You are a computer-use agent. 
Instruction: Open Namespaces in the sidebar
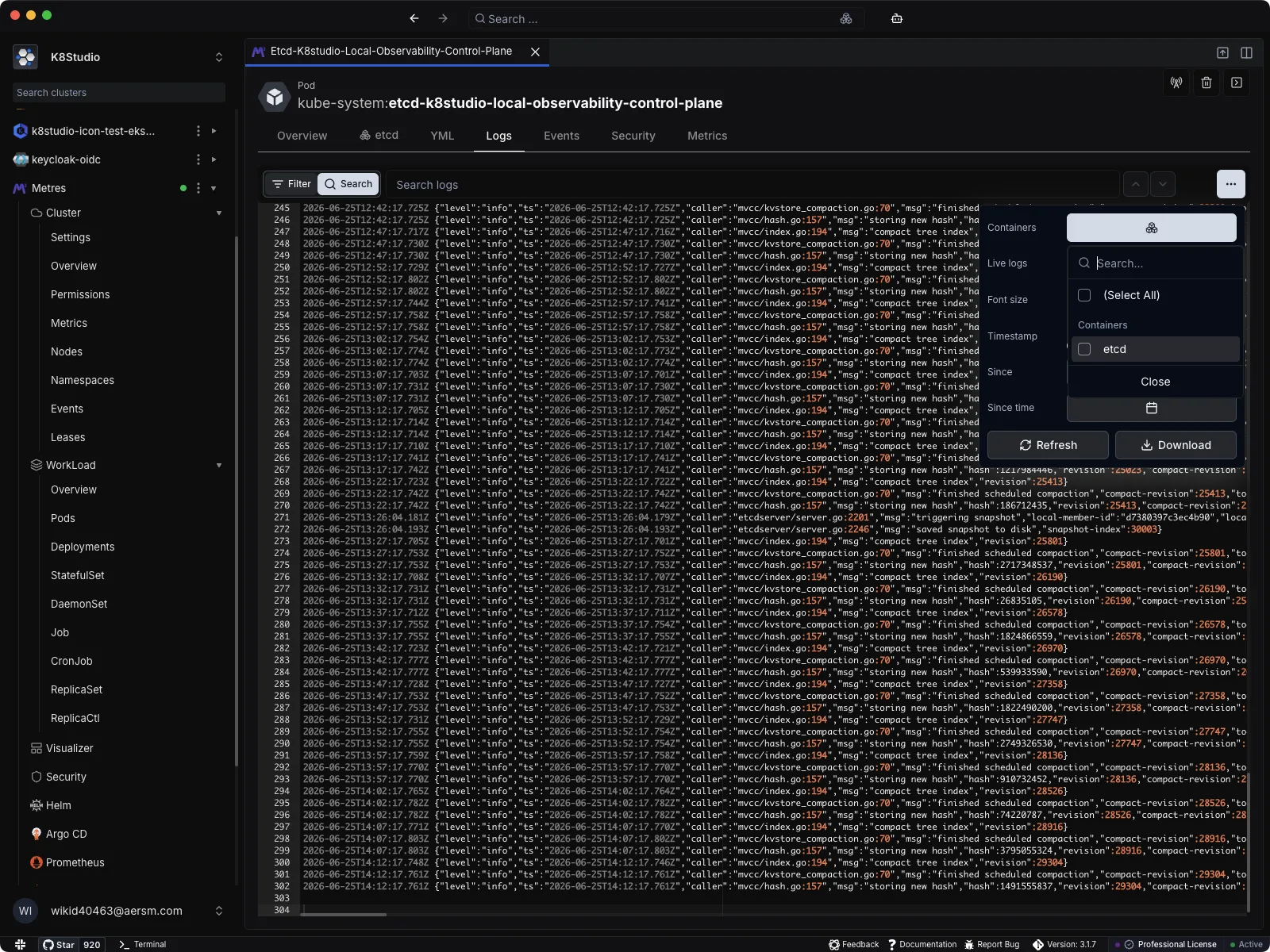coord(83,380)
